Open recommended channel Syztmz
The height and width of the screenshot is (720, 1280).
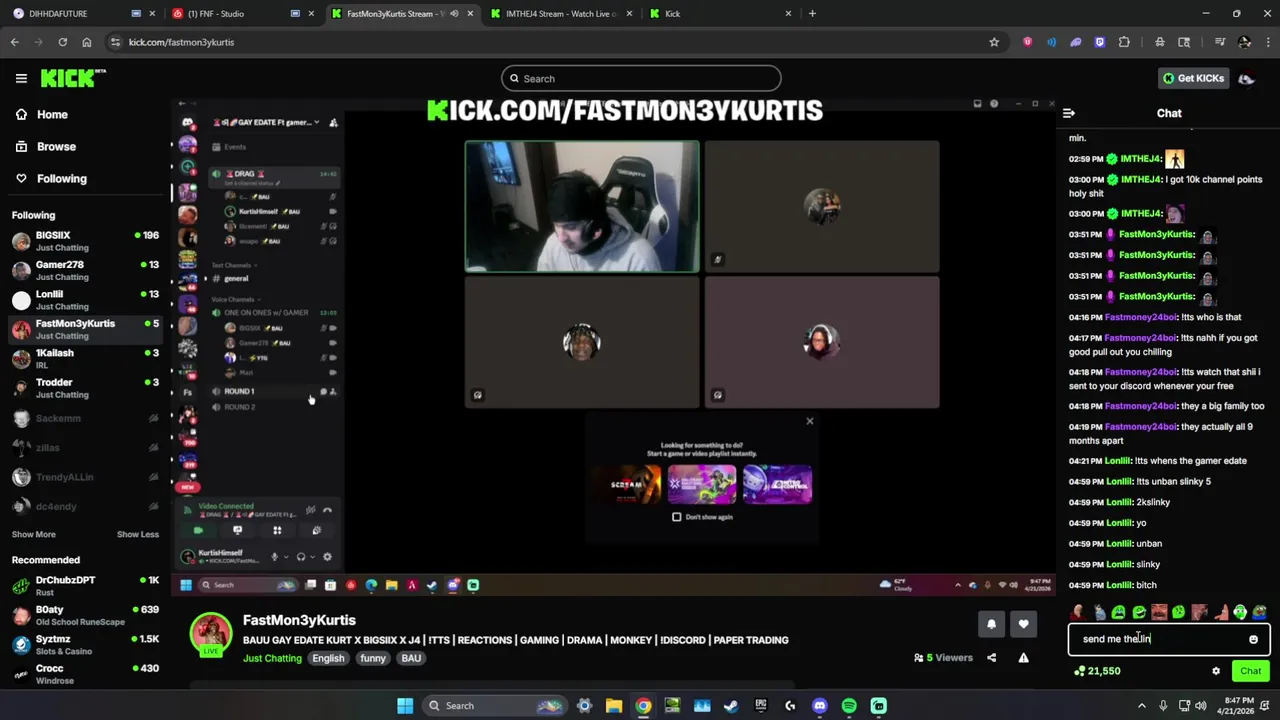tap(85, 645)
